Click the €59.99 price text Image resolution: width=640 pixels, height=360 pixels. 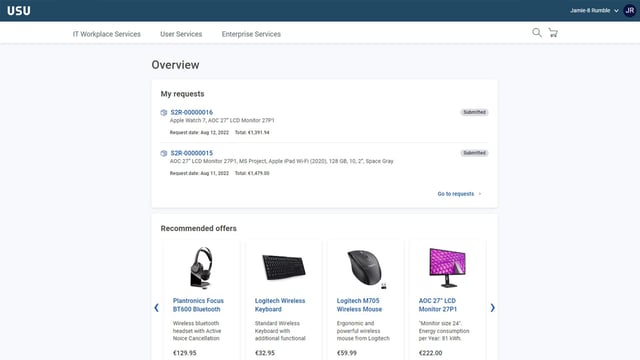coord(347,353)
